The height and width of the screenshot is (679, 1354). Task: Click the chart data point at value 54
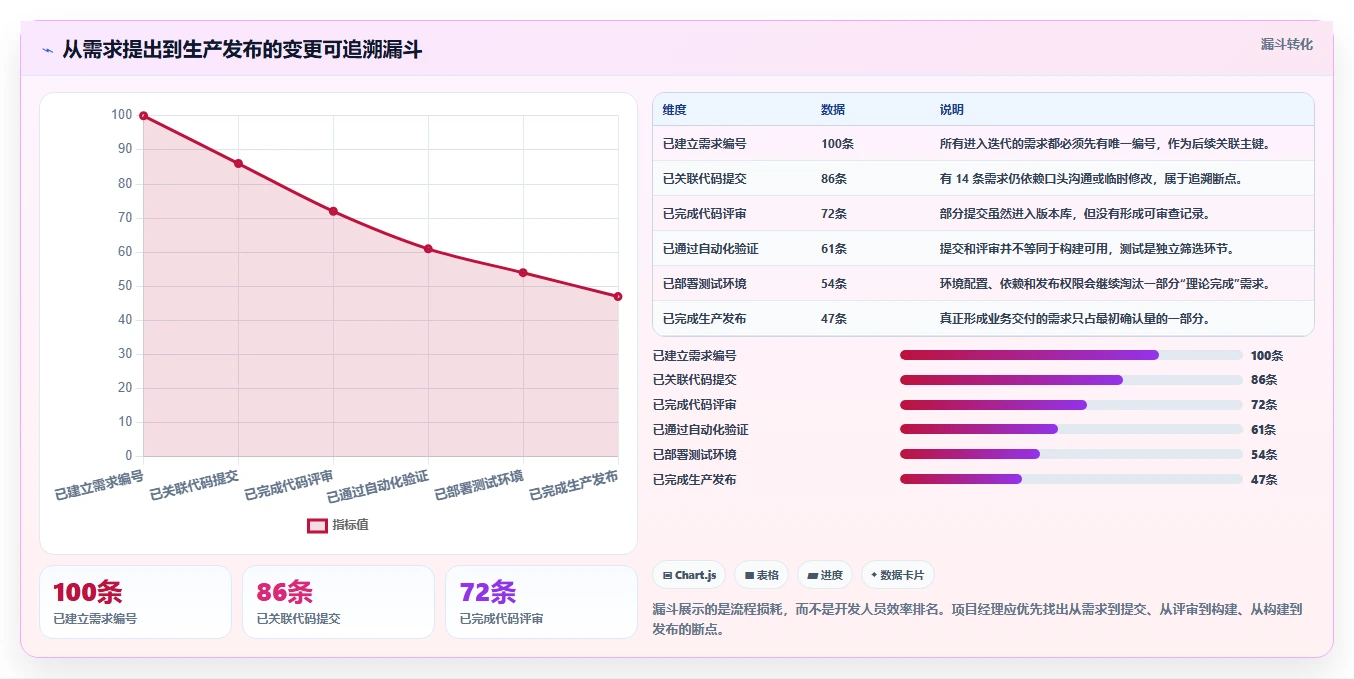pyautogui.click(x=523, y=273)
